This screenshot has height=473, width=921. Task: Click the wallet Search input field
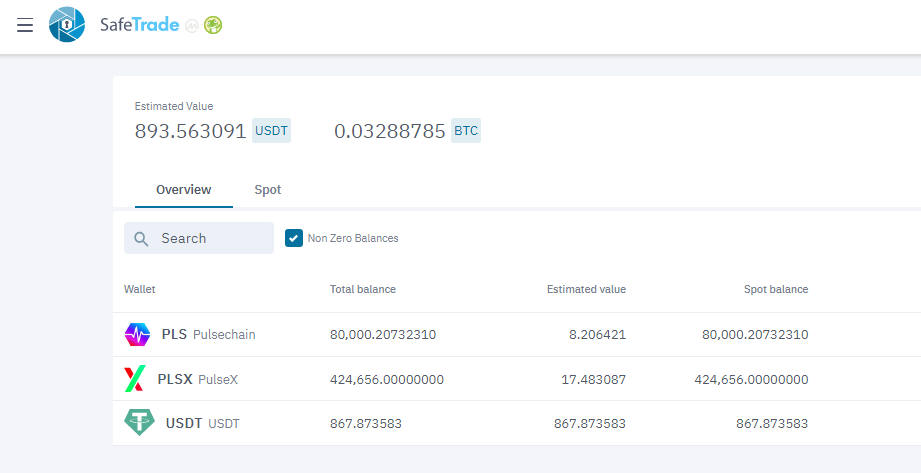(199, 238)
